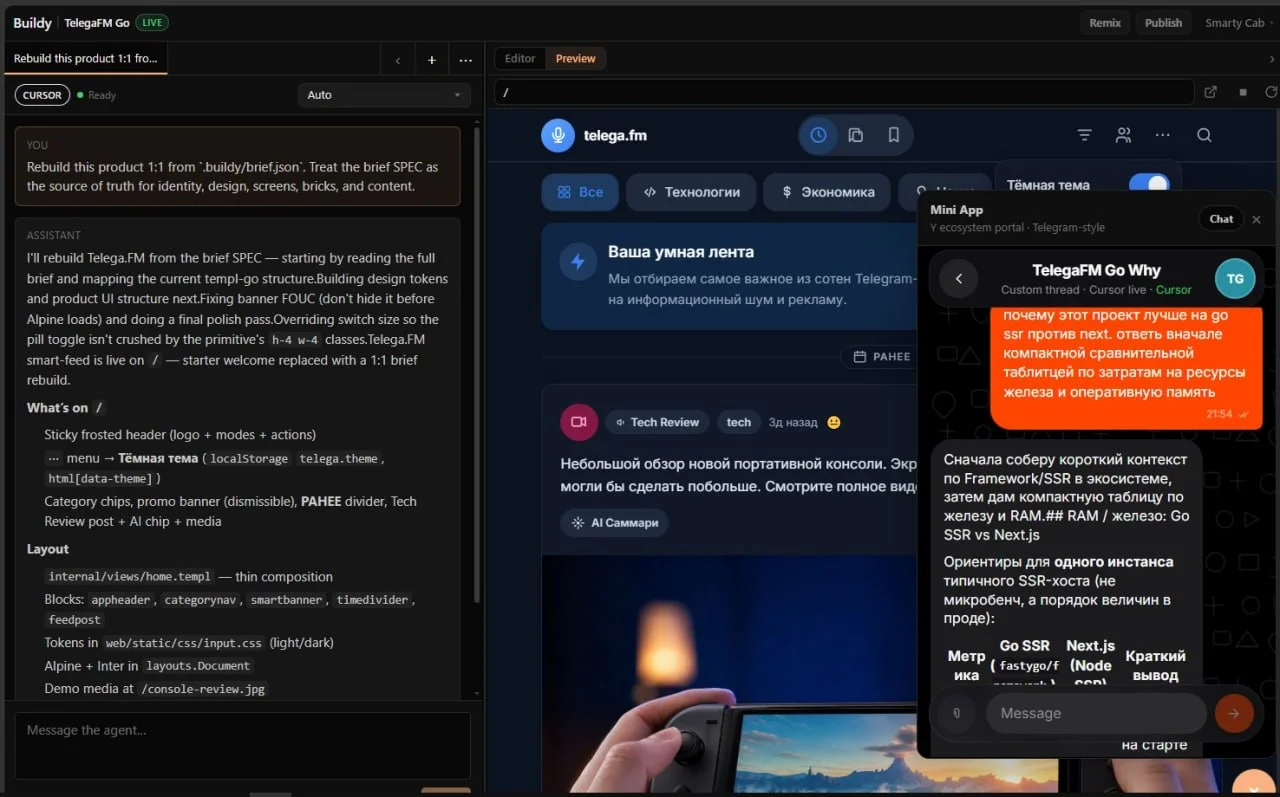Click the 'Ready' status text
This screenshot has width=1280, height=797.
point(102,96)
